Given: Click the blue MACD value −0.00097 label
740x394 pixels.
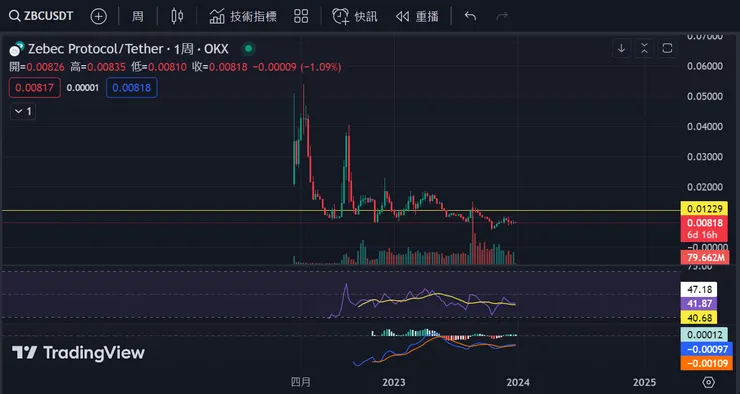Looking at the screenshot, I should pyautogui.click(x=706, y=349).
